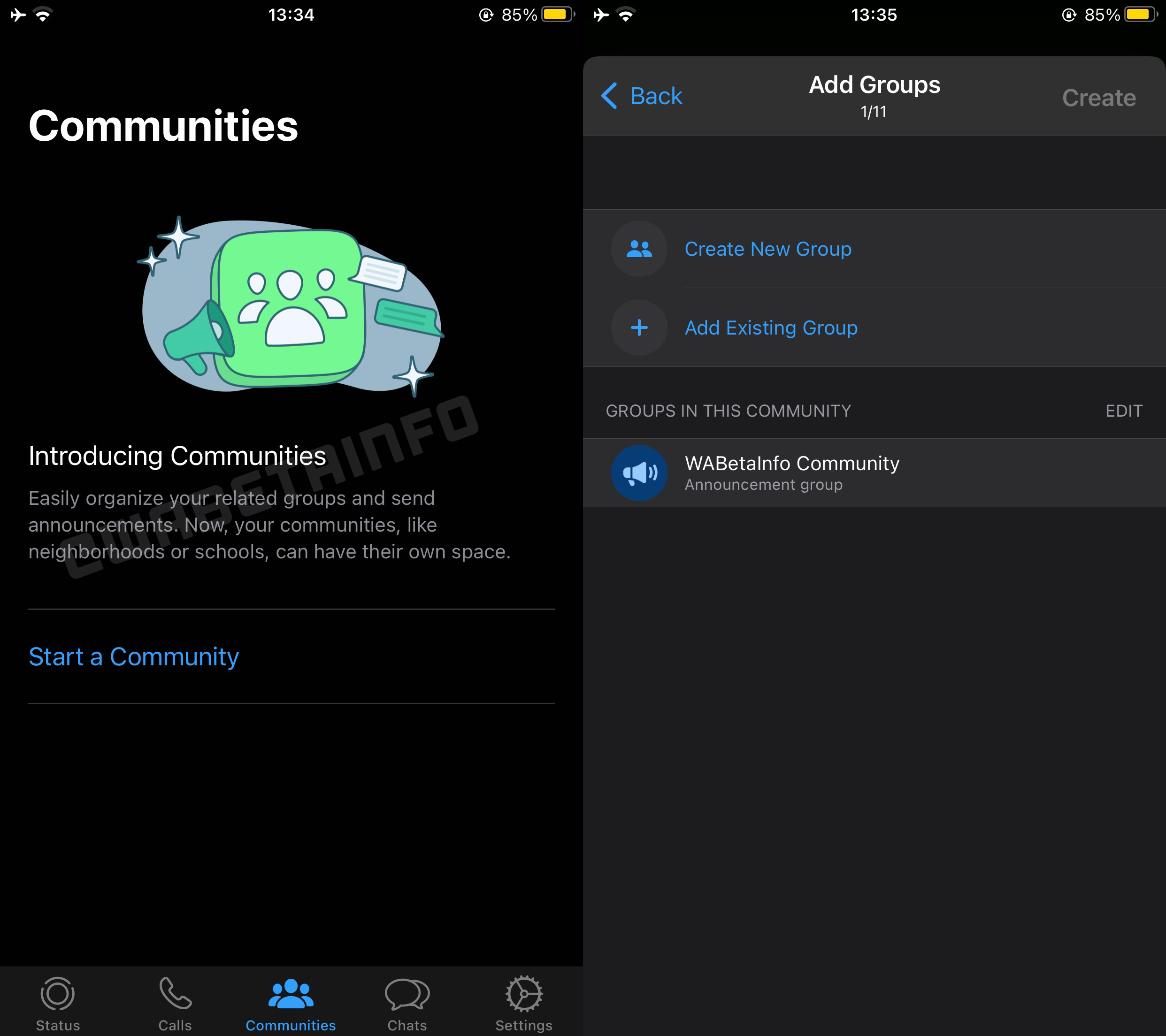Select the Communities people icon tab
The width and height of the screenshot is (1166, 1036).
coord(291,994)
